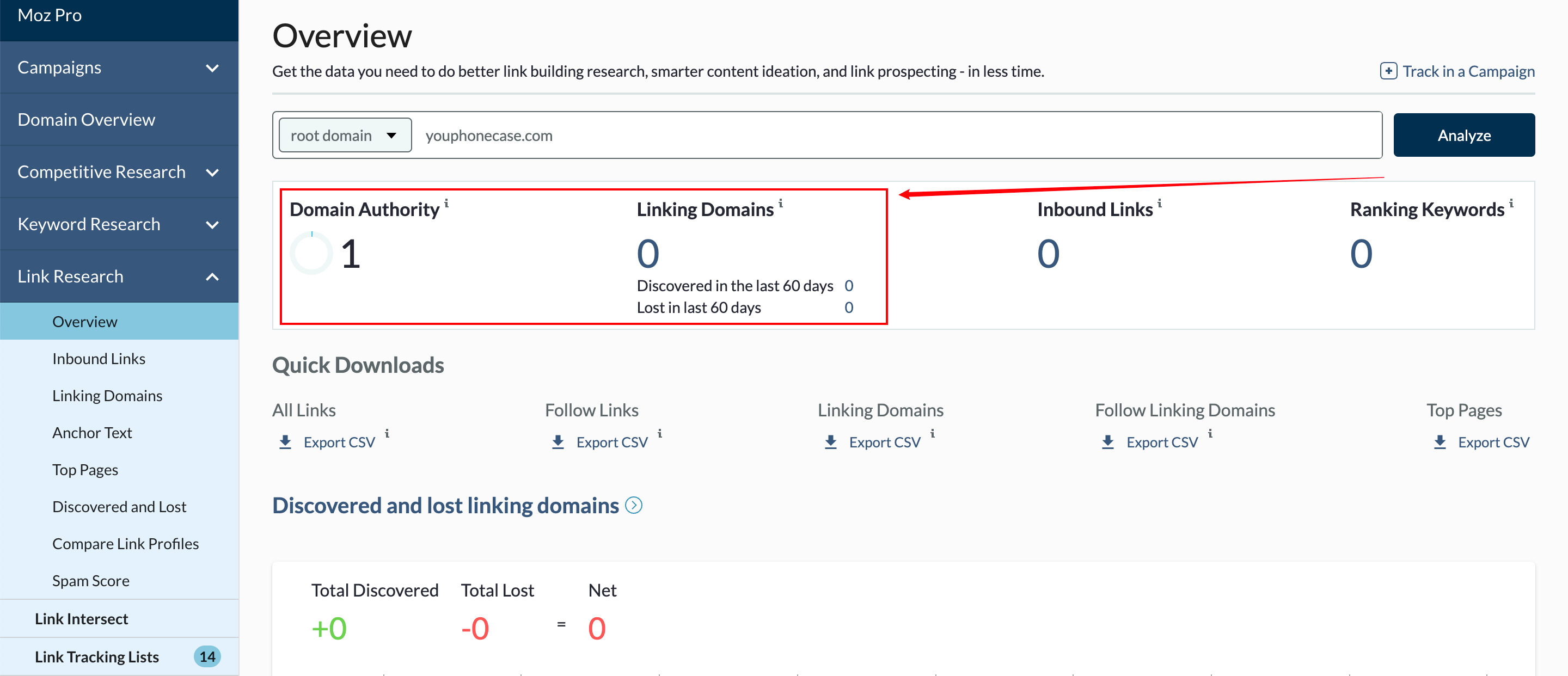Click circled arrow after Discovered and lost heading
The image size is (1568, 676).
click(x=634, y=505)
